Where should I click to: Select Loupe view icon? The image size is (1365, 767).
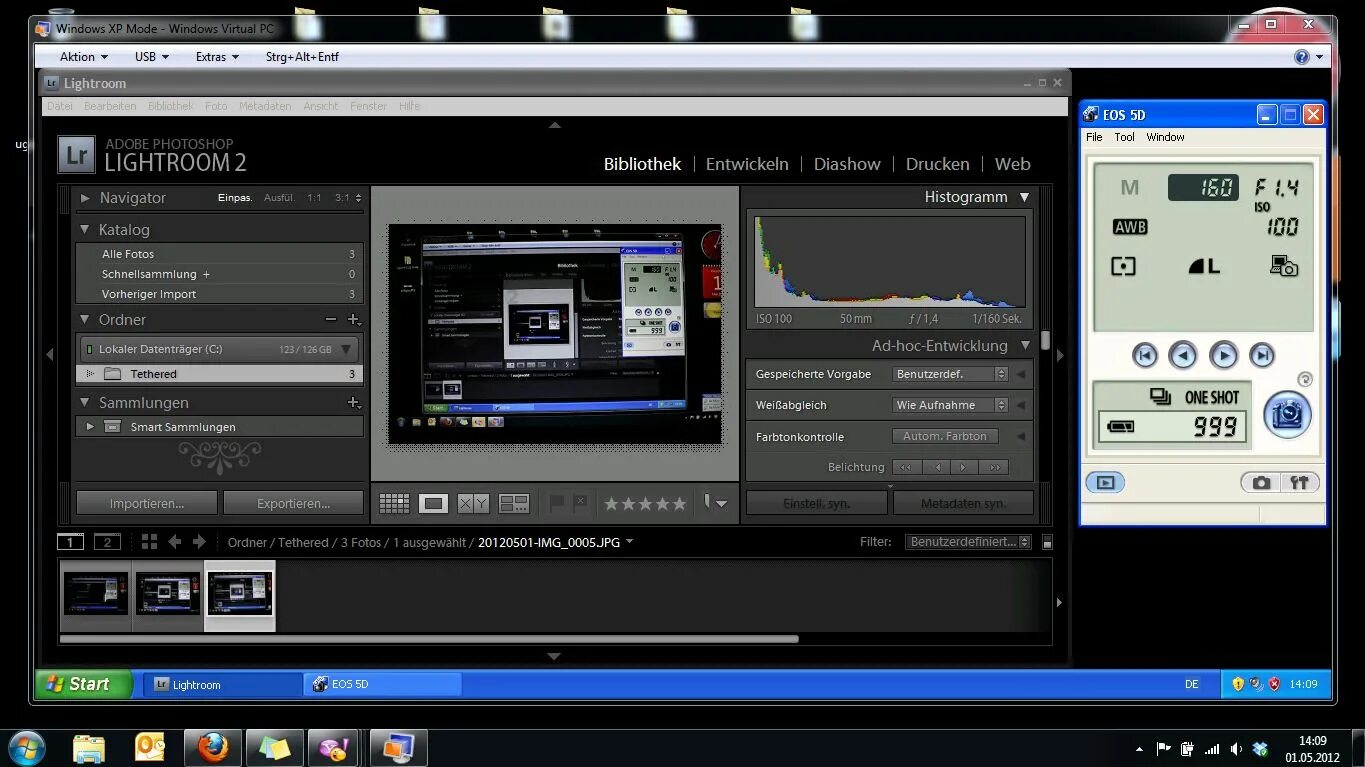tap(433, 504)
